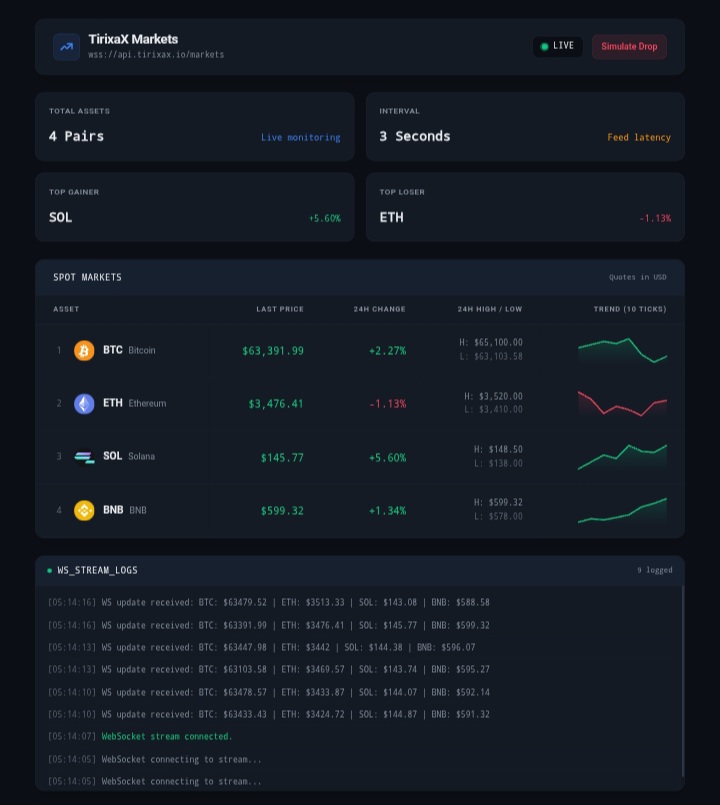The image size is (720, 805).
Task: Click the SOL row change +5.60%
Action: [x=387, y=457]
